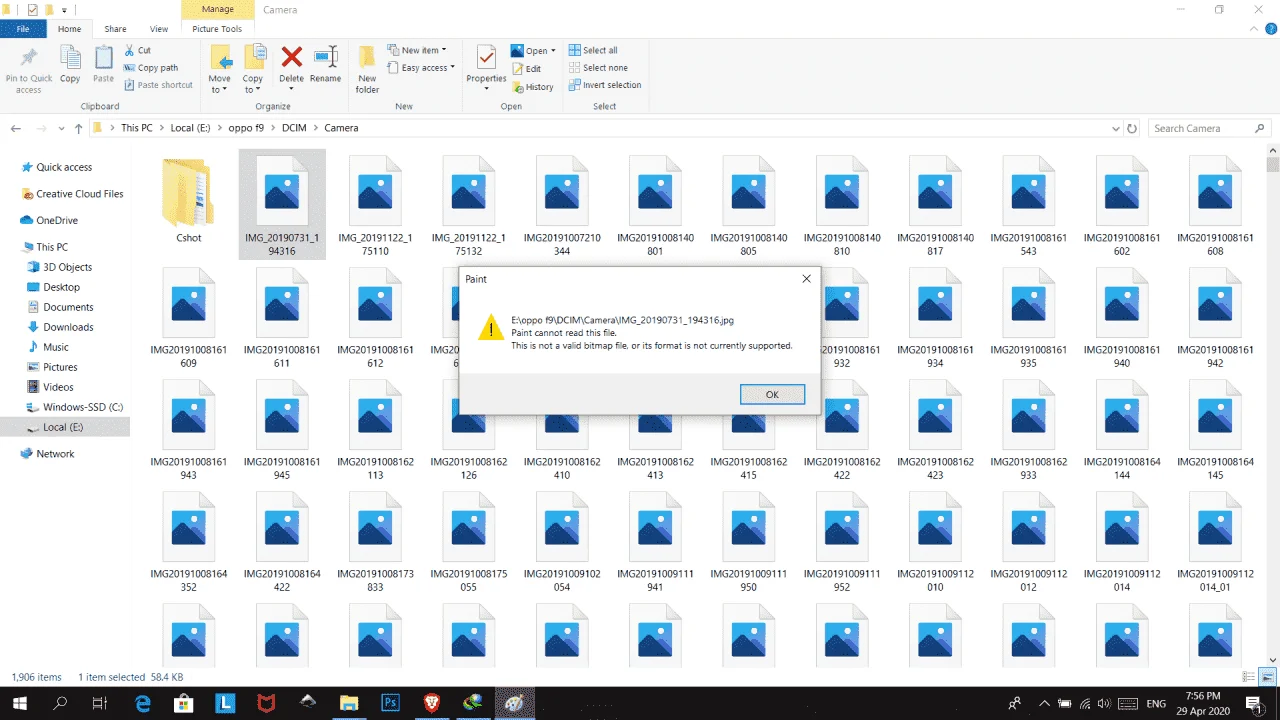Select Pictures in the navigation pane
Viewport: 1280px width, 720px height.
[60, 367]
